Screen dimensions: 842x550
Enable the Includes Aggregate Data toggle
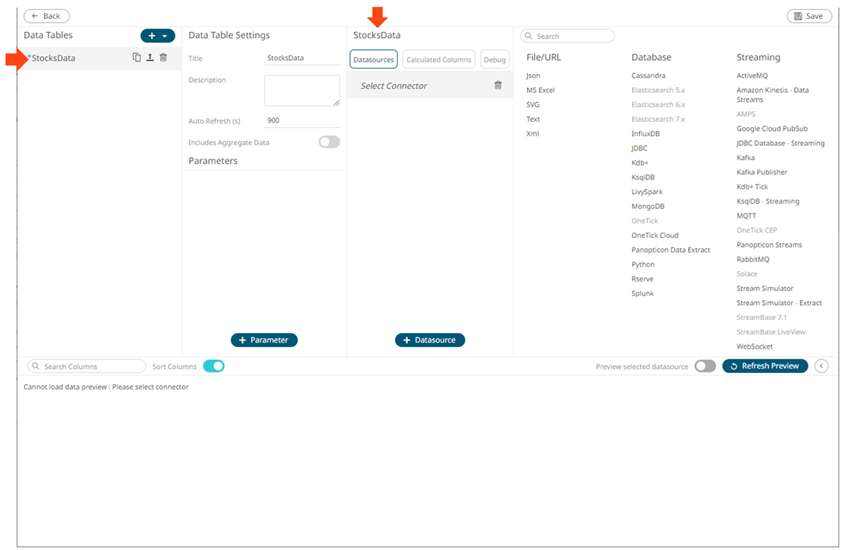point(329,142)
